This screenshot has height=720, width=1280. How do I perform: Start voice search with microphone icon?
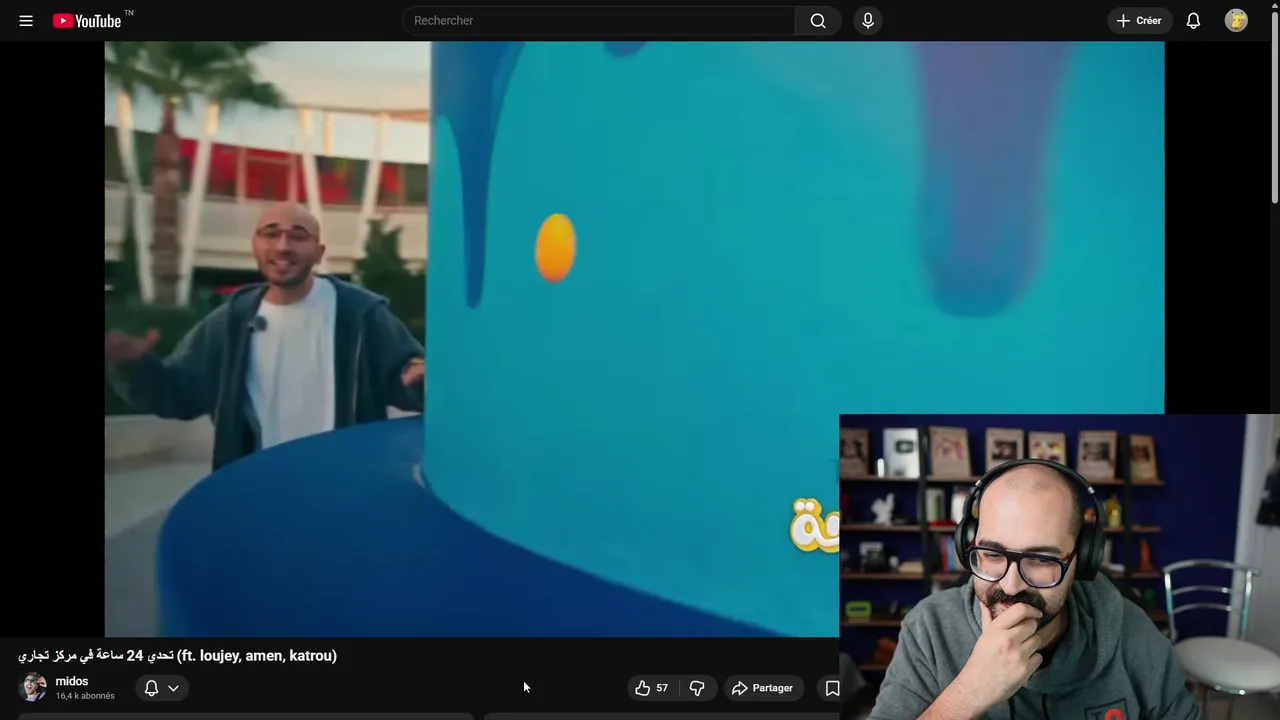point(868,20)
